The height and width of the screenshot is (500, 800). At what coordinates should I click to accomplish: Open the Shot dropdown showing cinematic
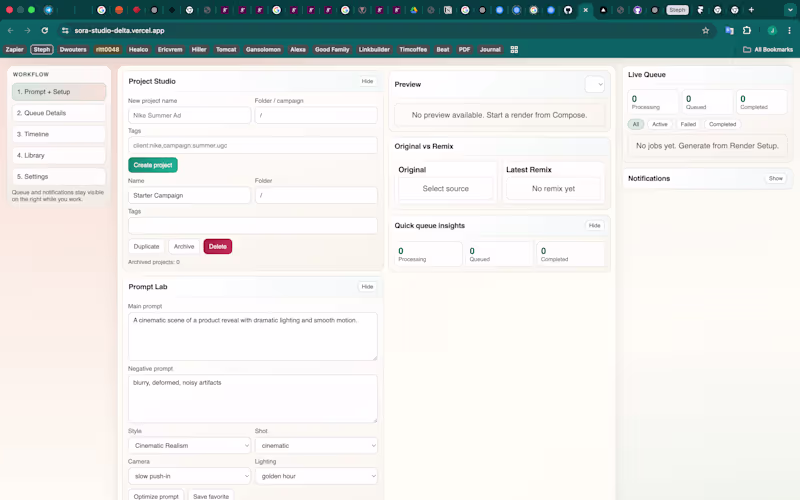(316, 445)
